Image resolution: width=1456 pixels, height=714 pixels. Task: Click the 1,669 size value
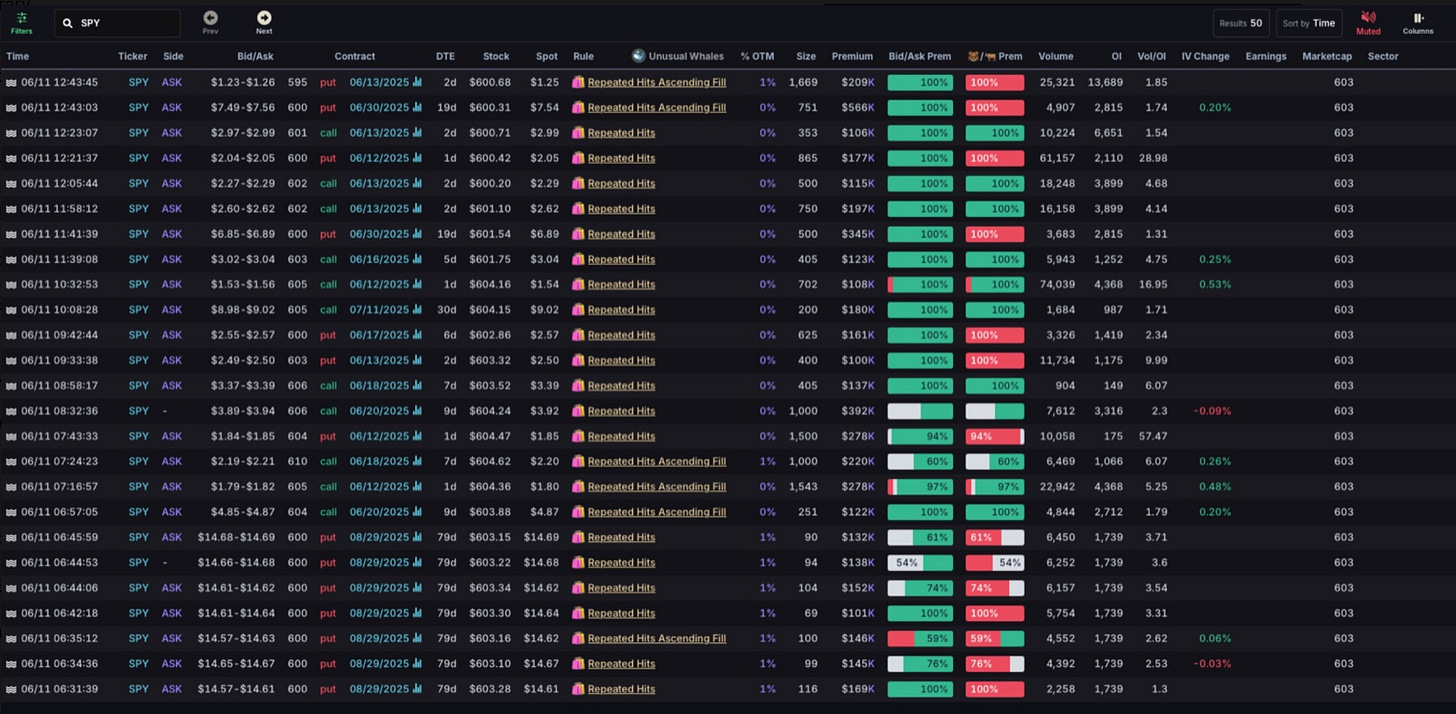pyautogui.click(x=803, y=82)
